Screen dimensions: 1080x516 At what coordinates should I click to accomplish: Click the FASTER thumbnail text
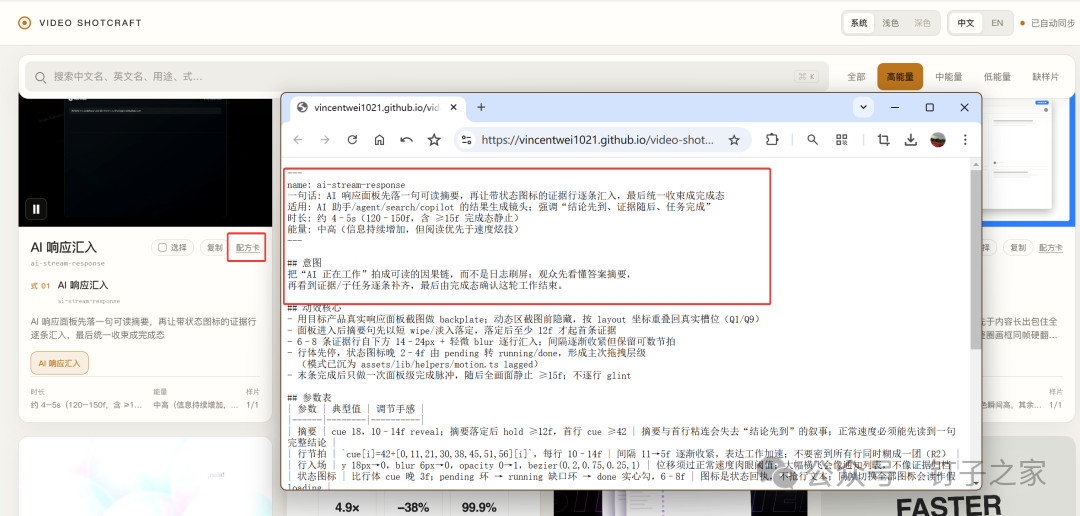pos(948,506)
